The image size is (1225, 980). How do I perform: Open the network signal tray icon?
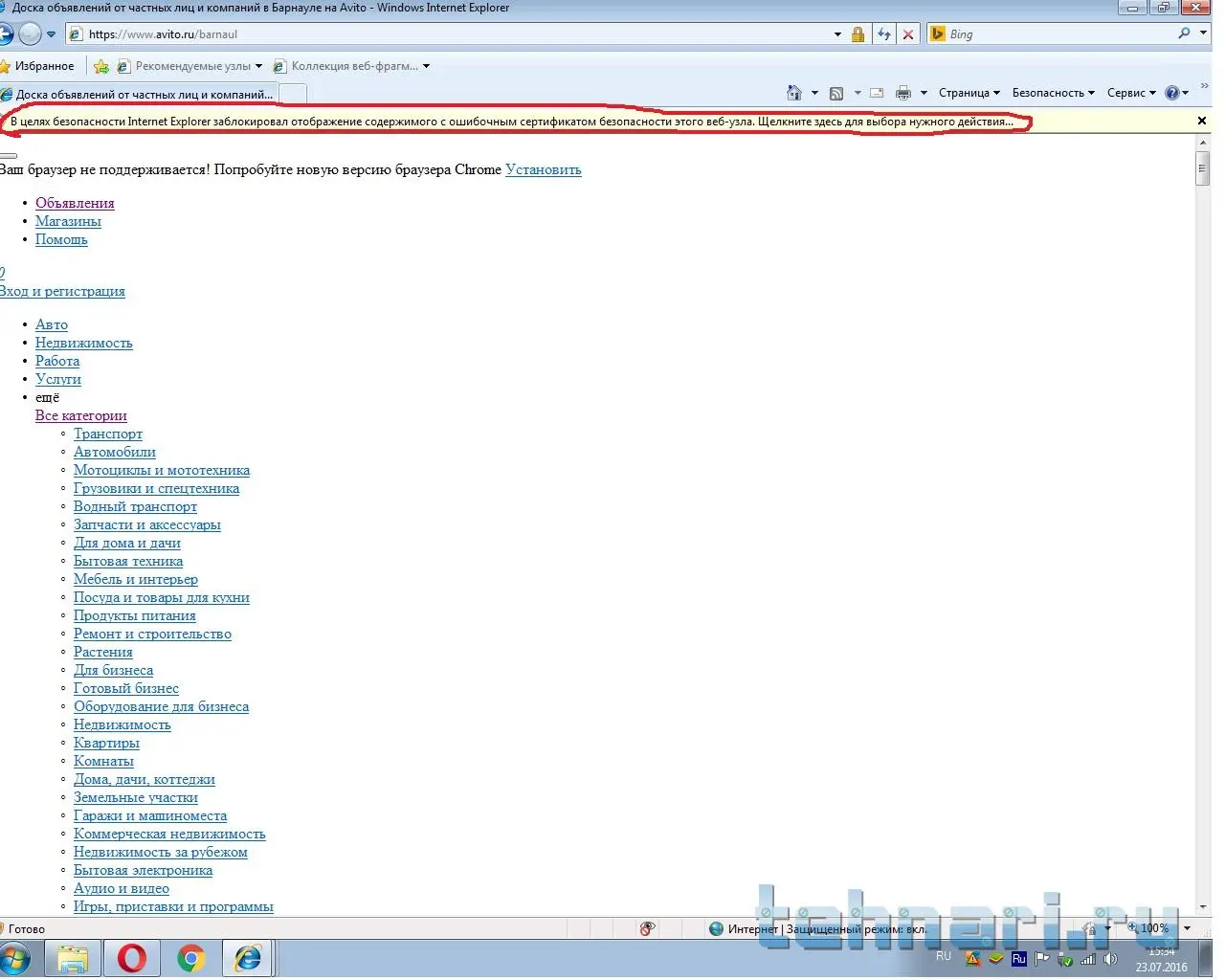tap(1087, 959)
